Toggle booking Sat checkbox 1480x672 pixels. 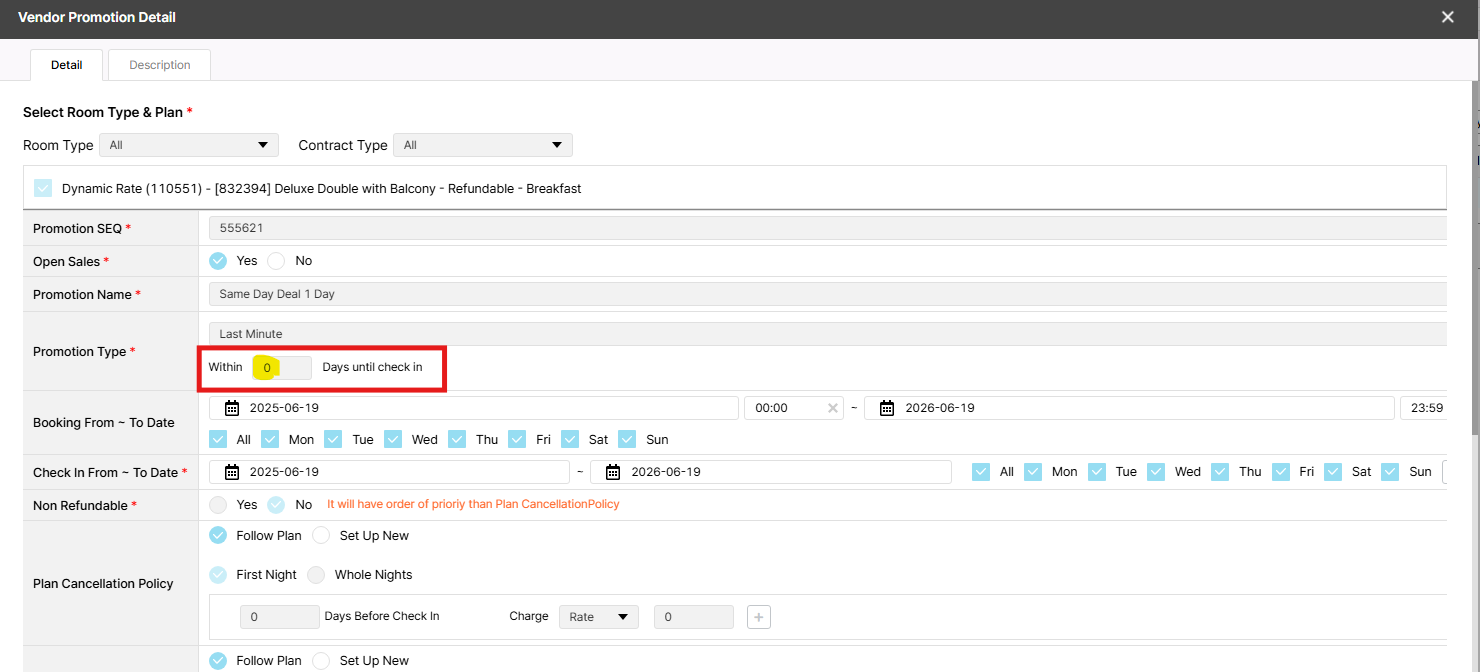[570, 439]
